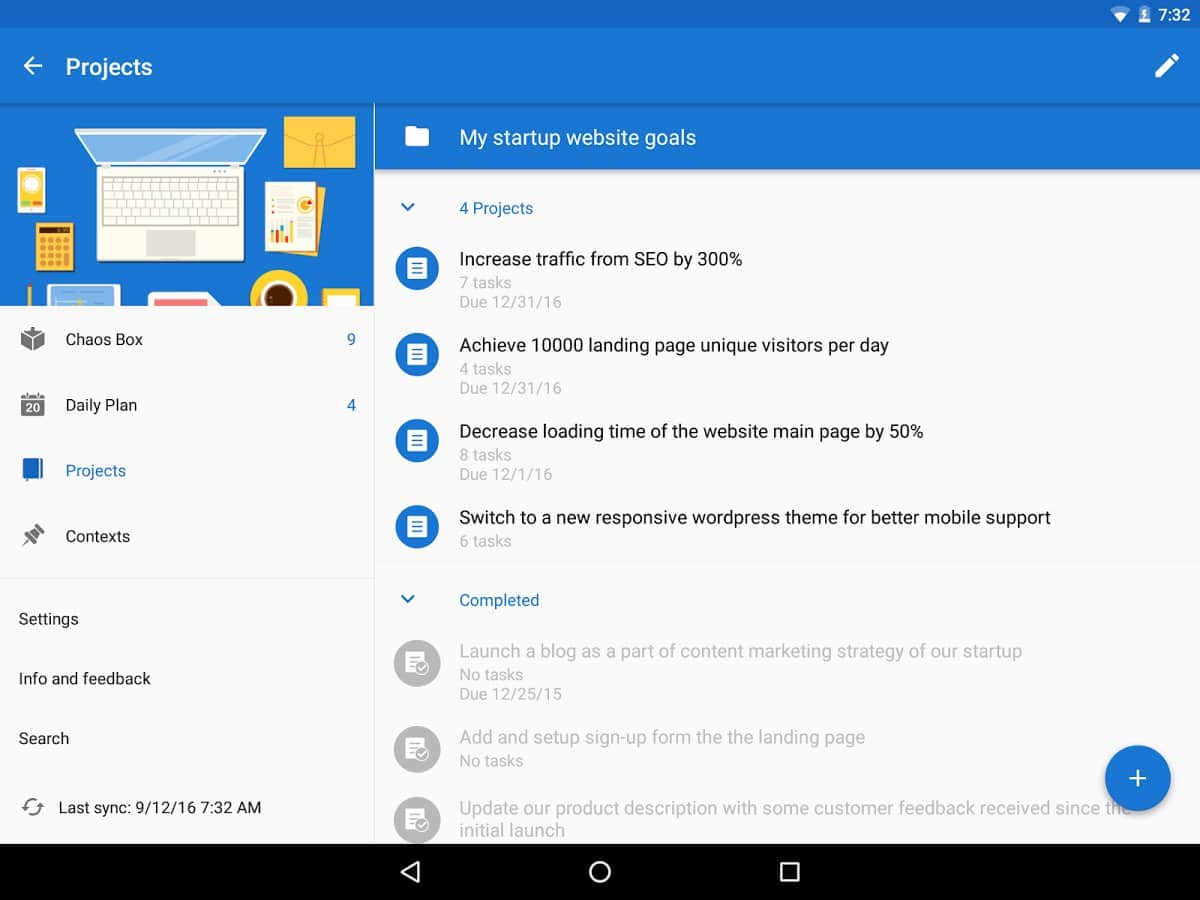Tap the folder icon in the header
The image size is (1200, 900).
click(x=417, y=137)
